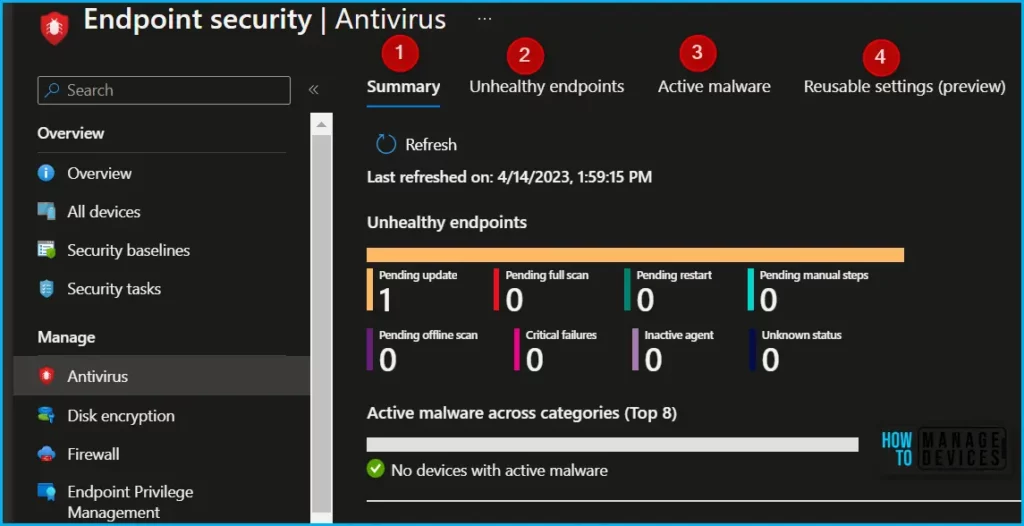Click 'No devices with active malware' text

tap(499, 470)
